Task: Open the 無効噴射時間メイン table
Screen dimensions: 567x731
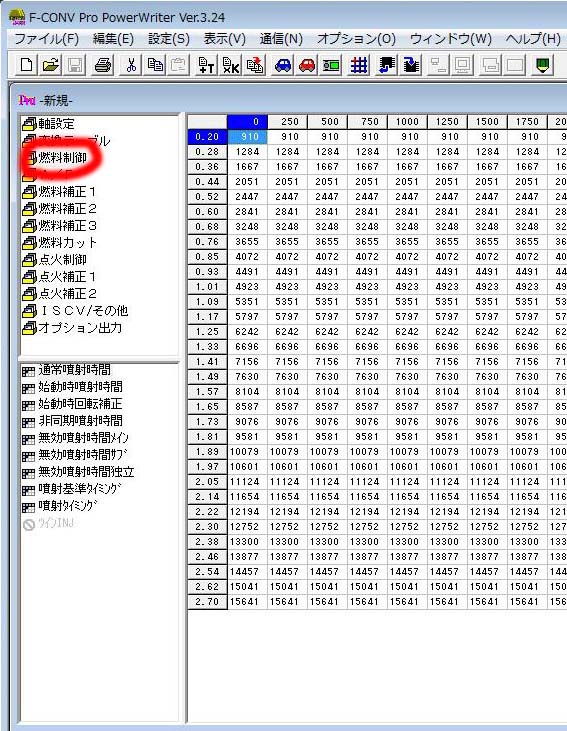Action: tap(76, 438)
